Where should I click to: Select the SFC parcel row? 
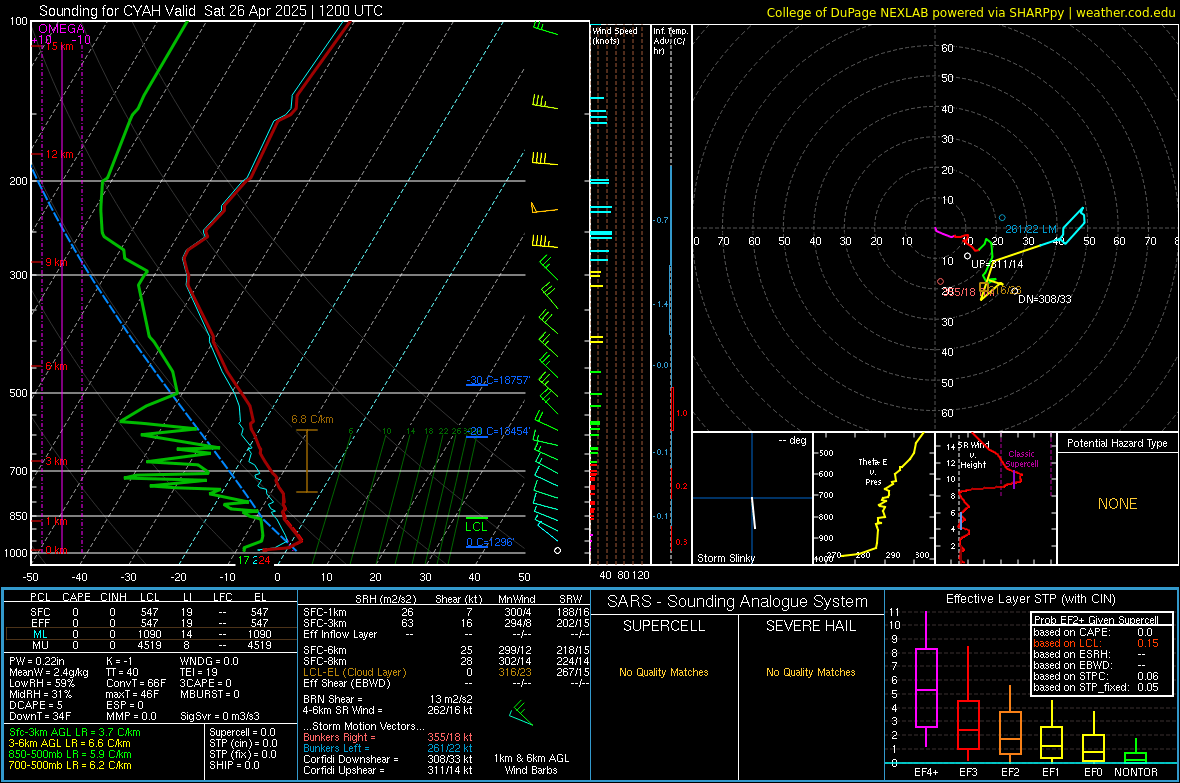151,612
